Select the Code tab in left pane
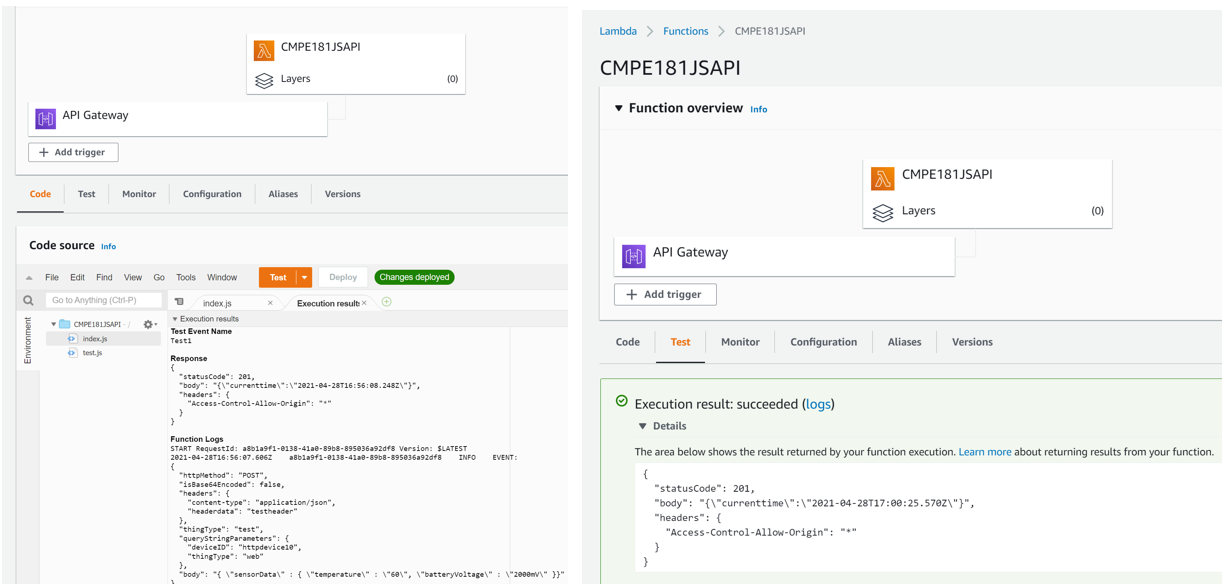 [x=41, y=194]
